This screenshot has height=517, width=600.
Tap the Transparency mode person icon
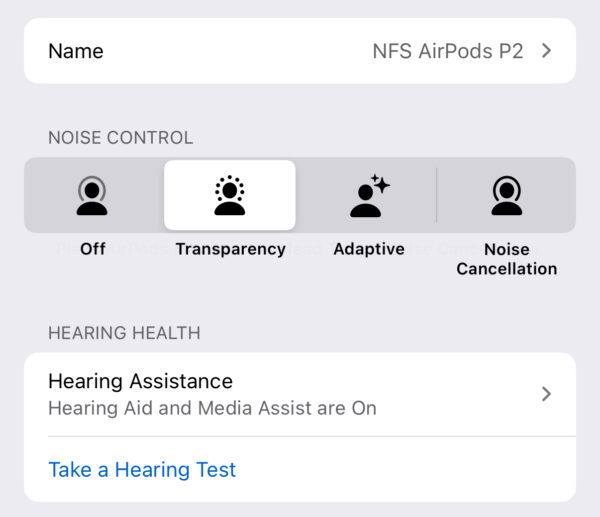tap(230, 196)
